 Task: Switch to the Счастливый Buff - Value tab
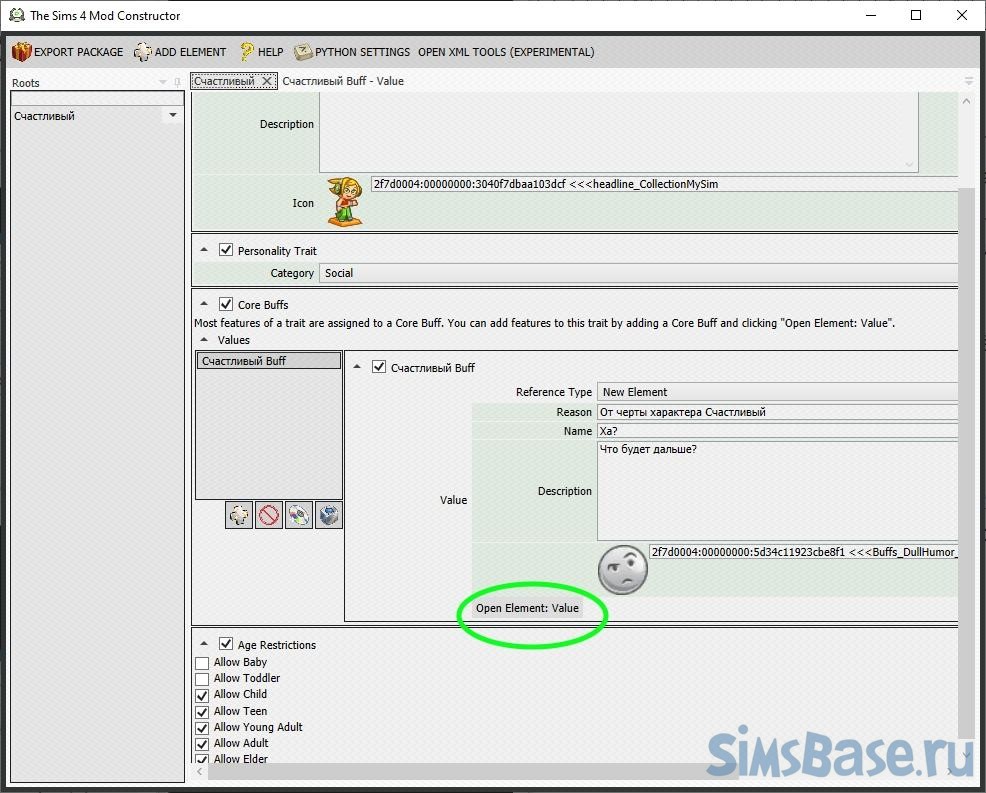tap(343, 81)
